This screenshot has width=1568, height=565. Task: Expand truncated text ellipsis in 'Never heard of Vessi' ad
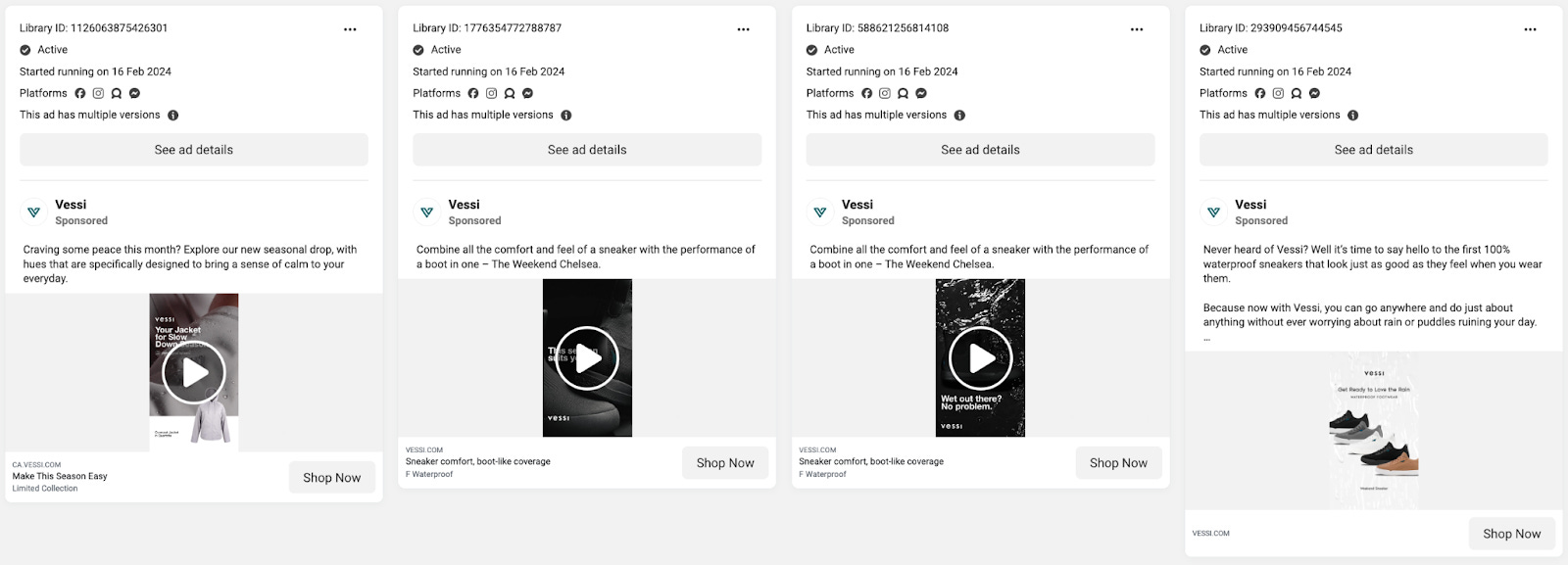(x=1207, y=339)
